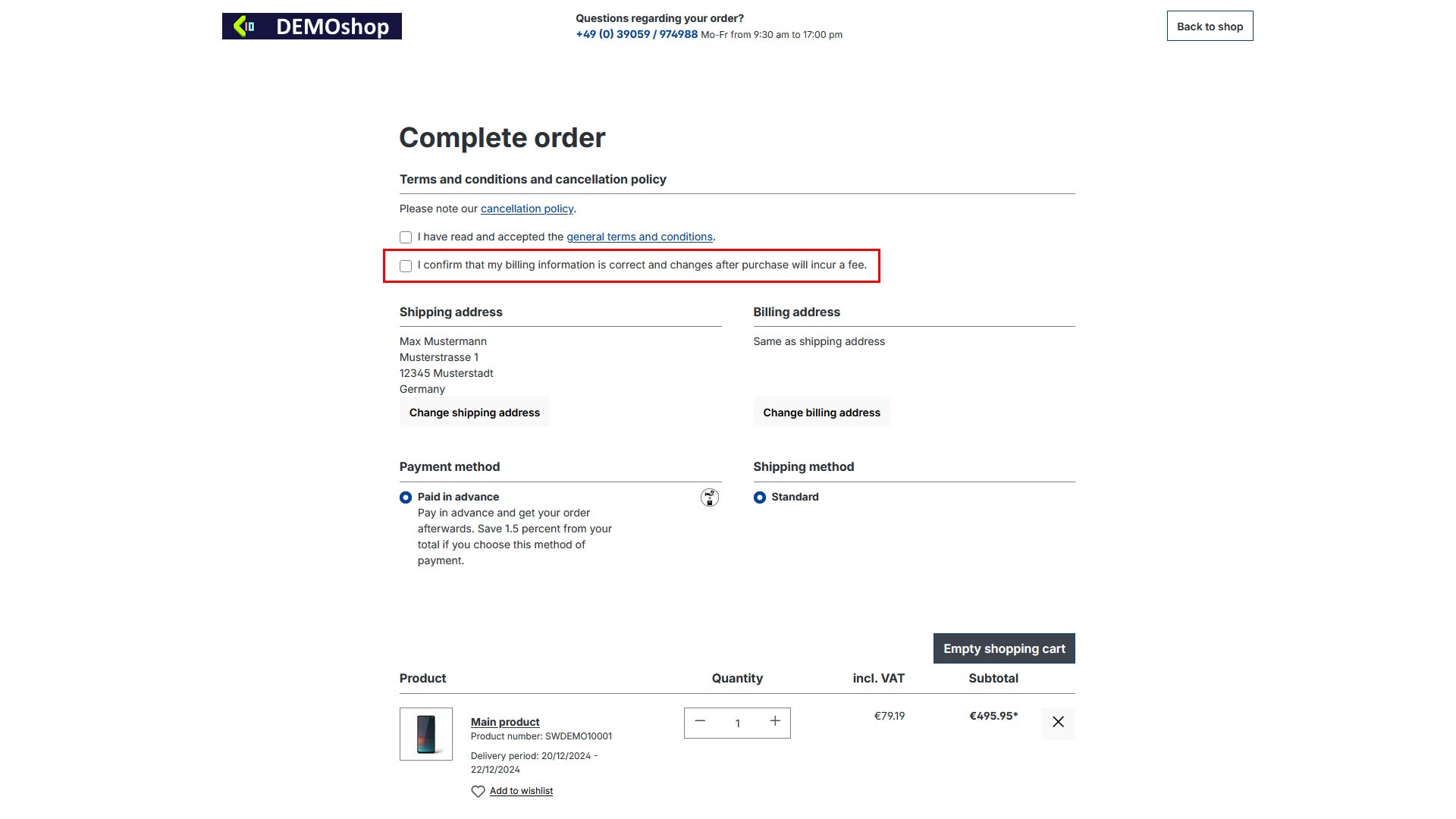Image resolution: width=1456 pixels, height=819 pixels.
Task: Select the Standard shipping method radio button
Action: point(759,497)
